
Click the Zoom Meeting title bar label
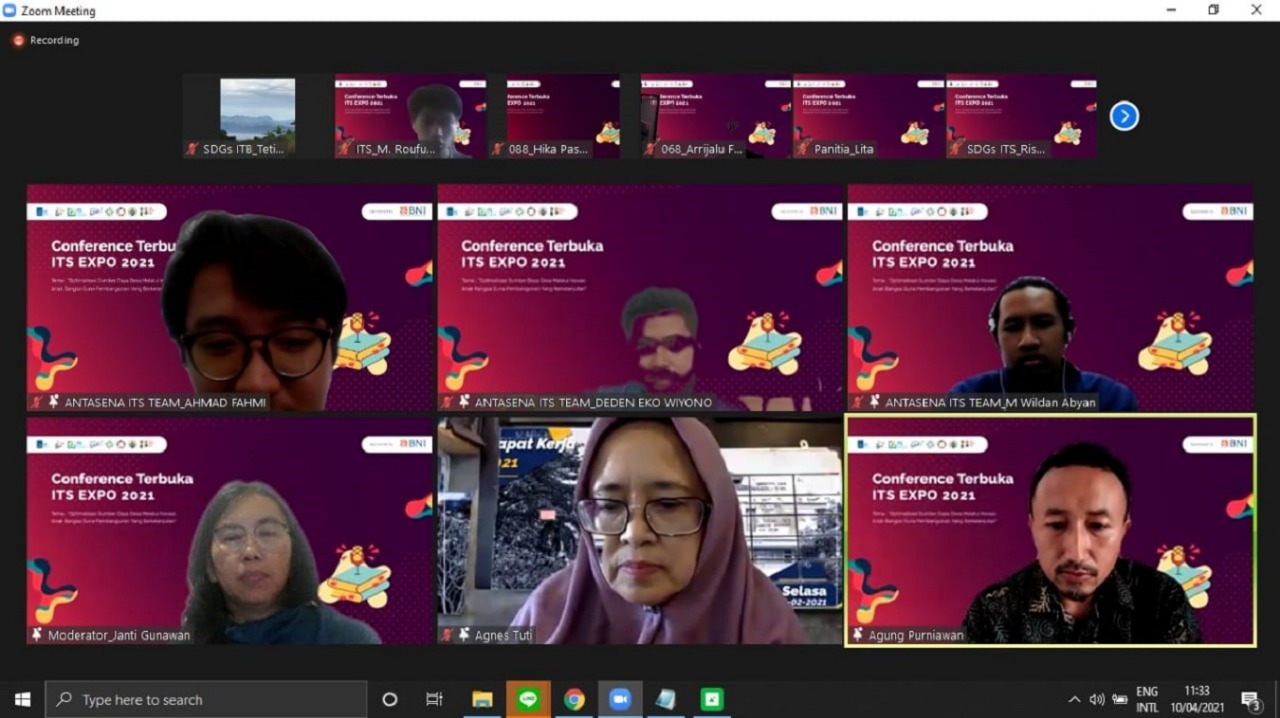coord(55,10)
